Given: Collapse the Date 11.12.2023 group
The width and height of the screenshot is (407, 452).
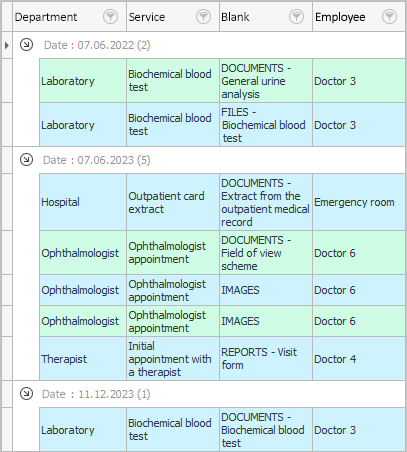Looking at the screenshot, I should pyautogui.click(x=26, y=393).
